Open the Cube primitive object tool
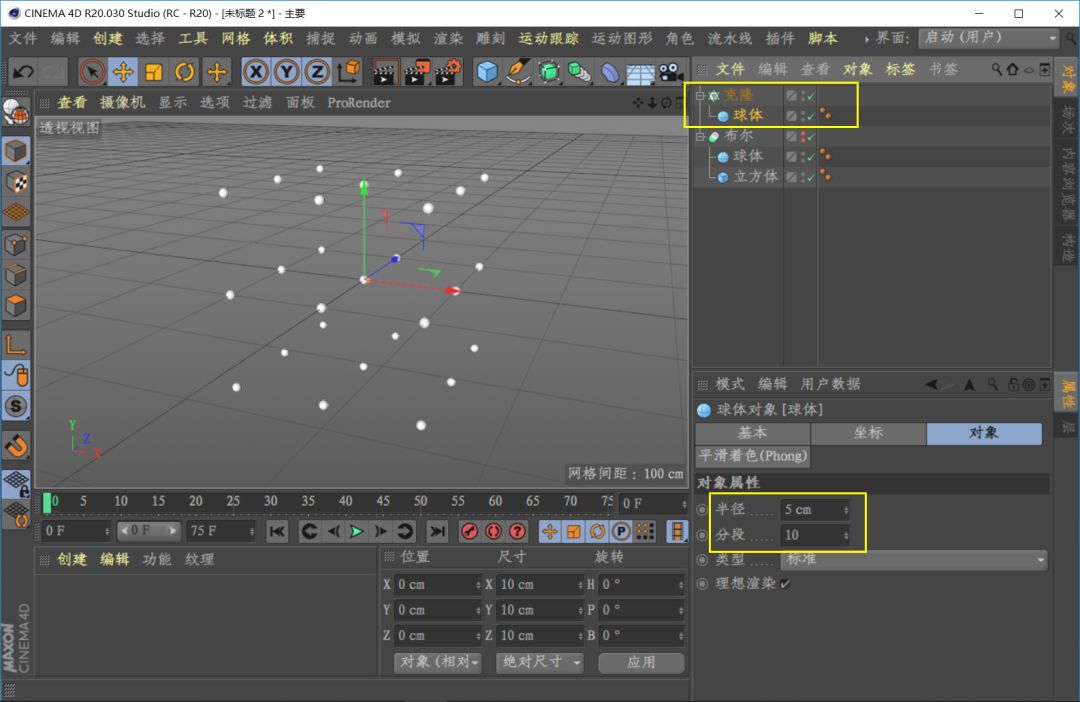The image size is (1080, 702). tap(487, 72)
